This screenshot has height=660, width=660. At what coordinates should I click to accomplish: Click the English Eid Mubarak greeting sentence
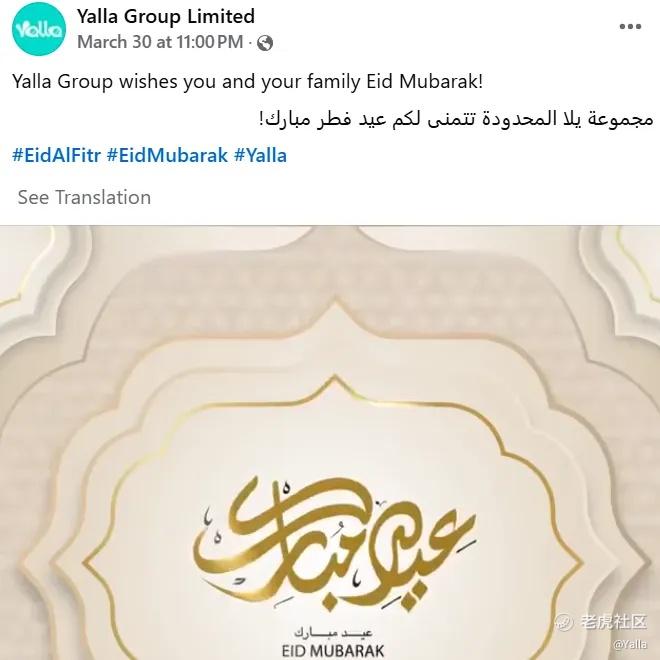(248, 82)
